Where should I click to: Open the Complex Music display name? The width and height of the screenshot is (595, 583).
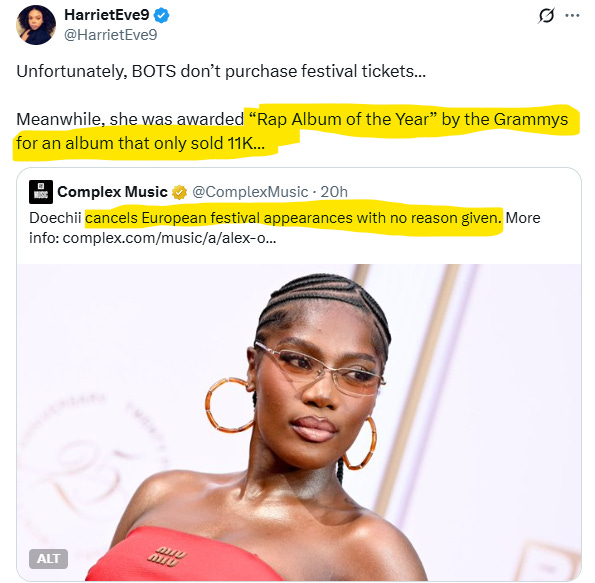(x=112, y=192)
